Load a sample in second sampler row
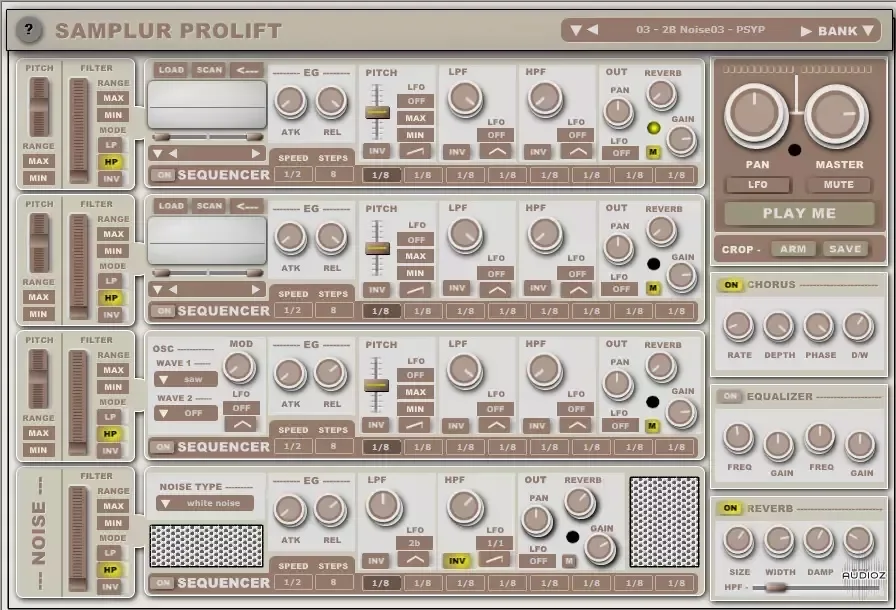 [171, 206]
